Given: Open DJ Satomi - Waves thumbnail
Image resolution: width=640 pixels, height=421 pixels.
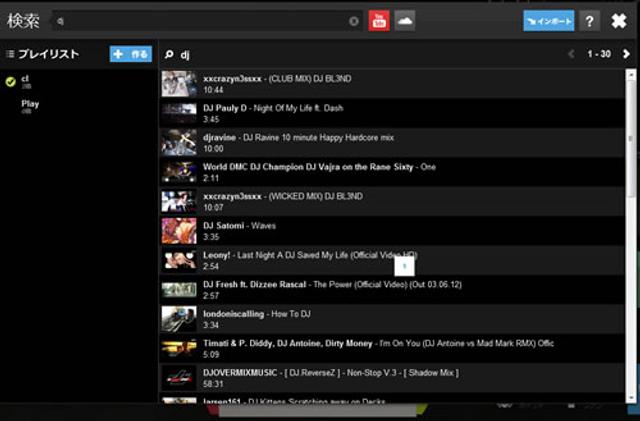Looking at the screenshot, I should coord(179,231).
